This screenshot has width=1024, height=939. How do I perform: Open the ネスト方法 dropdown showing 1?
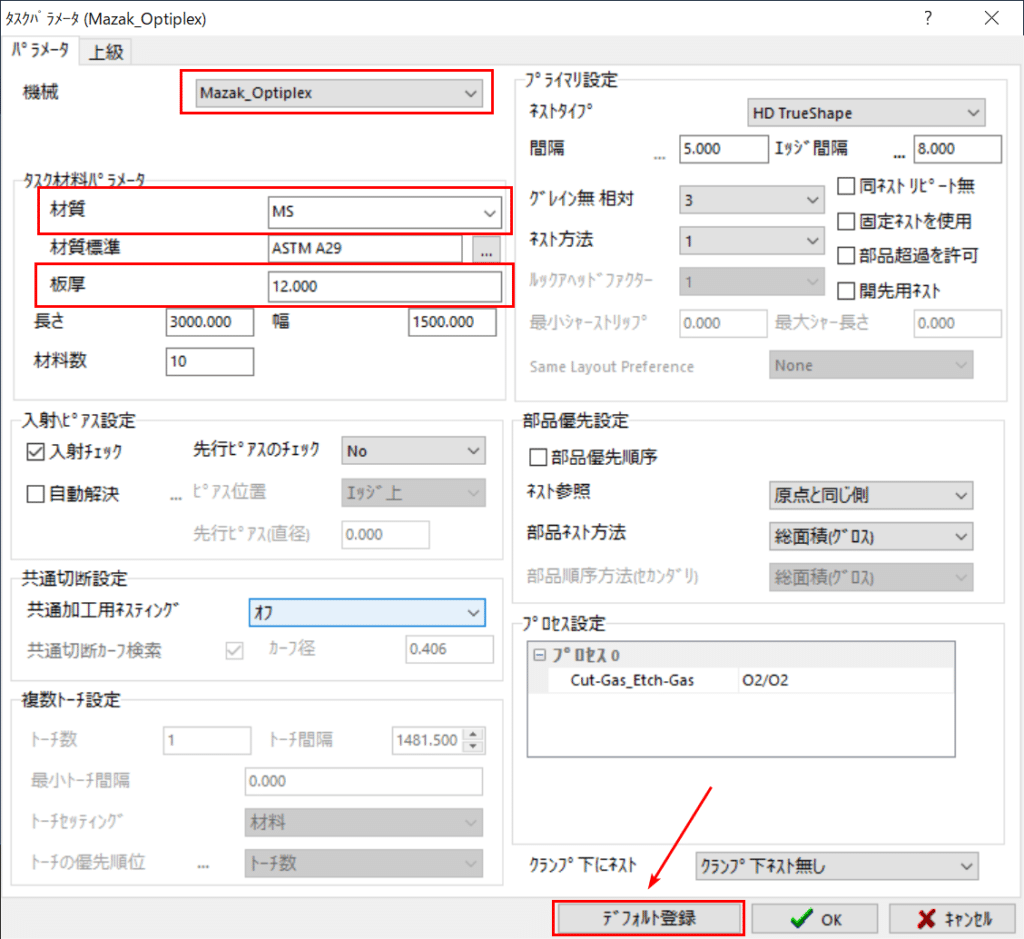(752, 241)
